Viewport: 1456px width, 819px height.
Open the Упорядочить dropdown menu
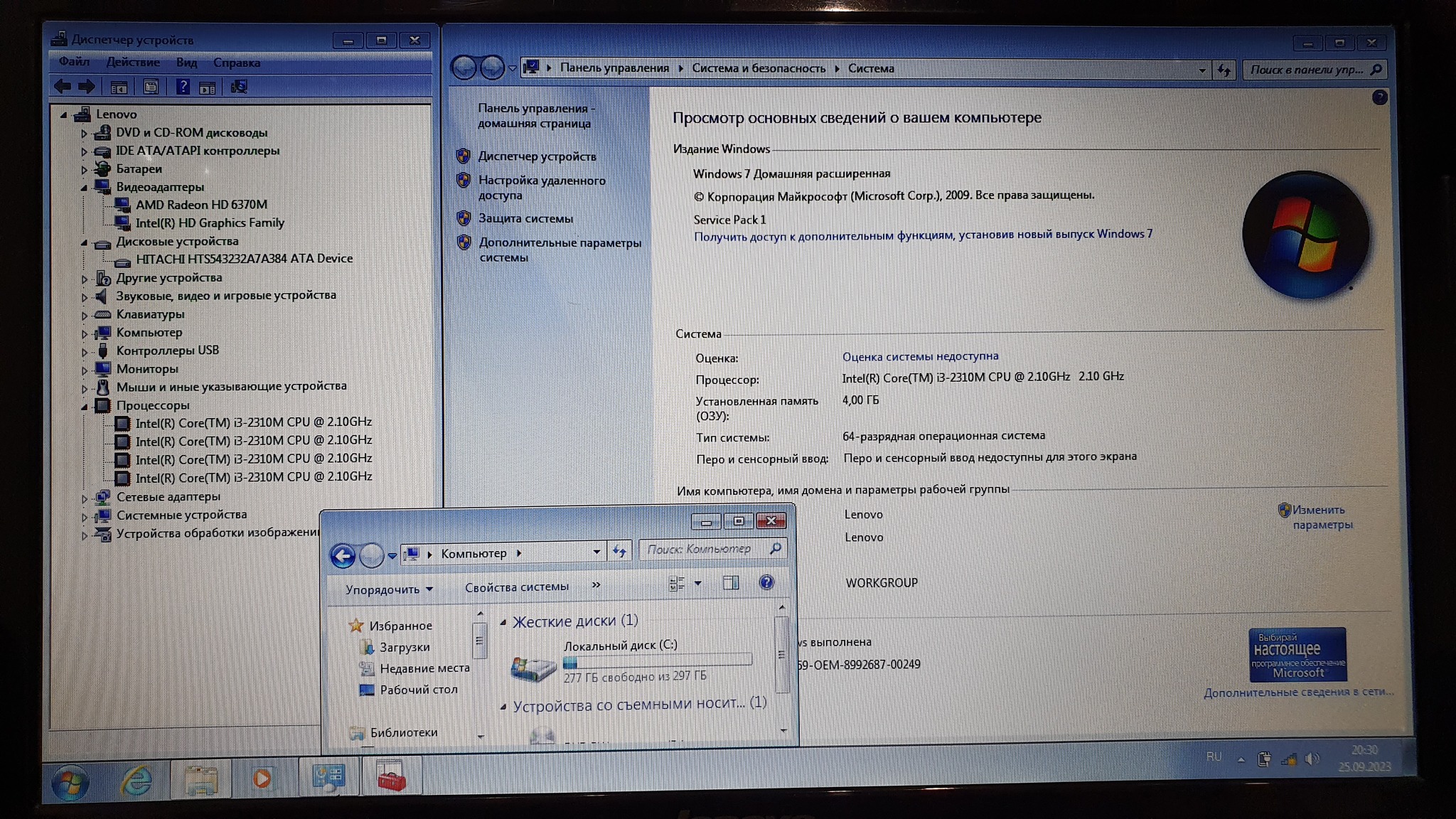(x=389, y=589)
